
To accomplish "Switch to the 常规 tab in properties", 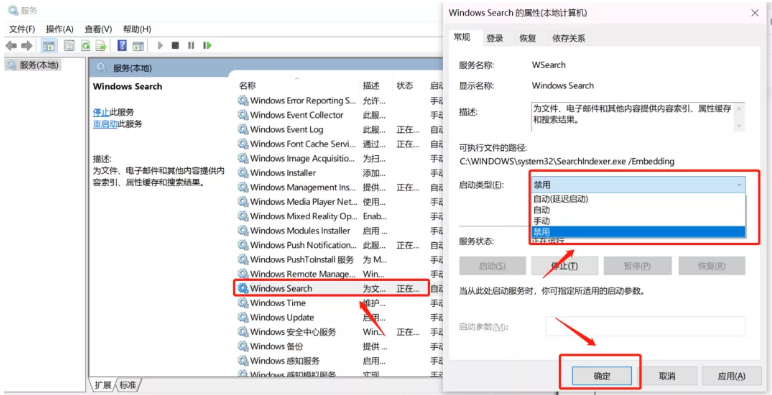I will (x=462, y=37).
